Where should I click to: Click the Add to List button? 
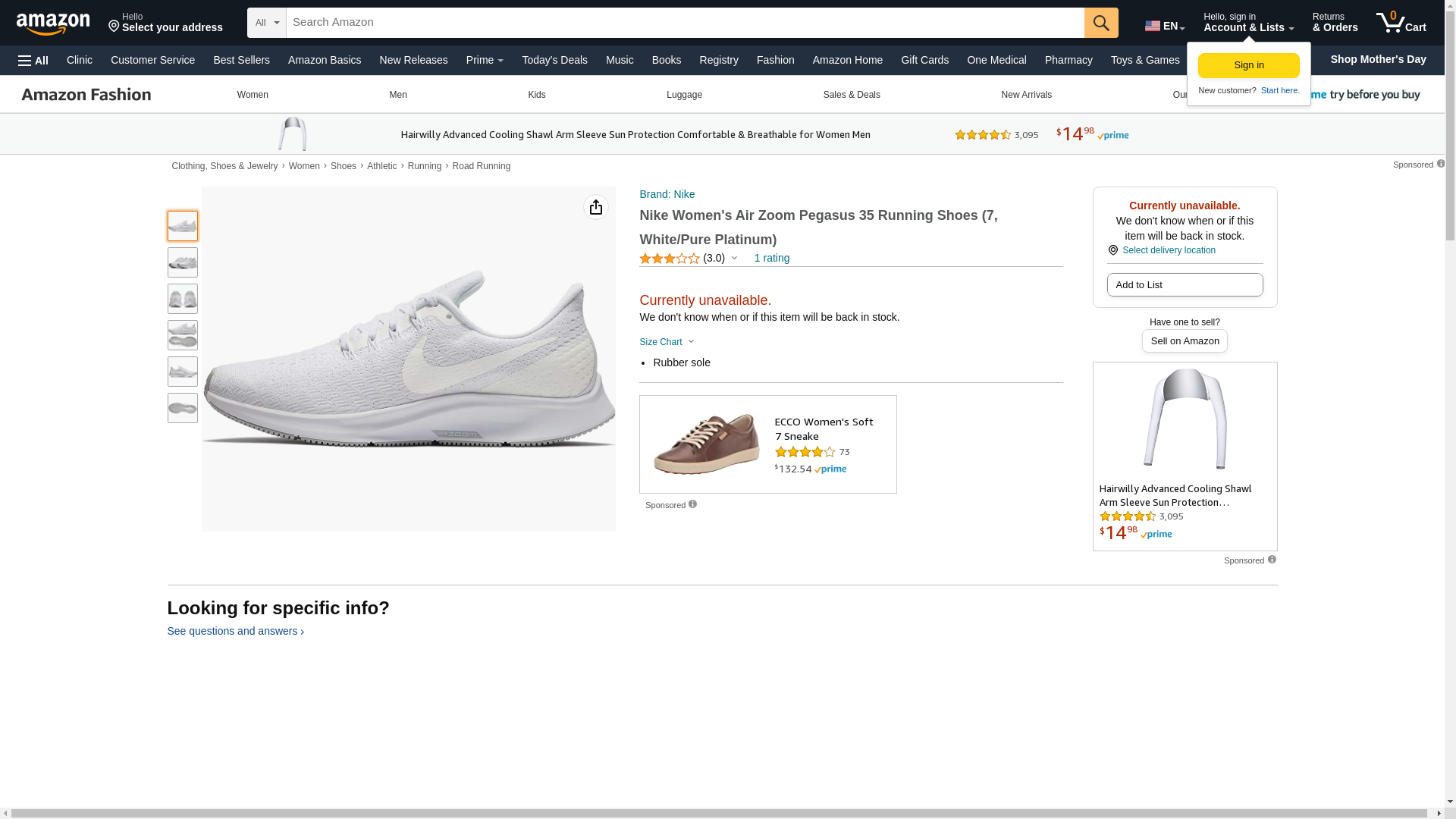click(x=1185, y=285)
